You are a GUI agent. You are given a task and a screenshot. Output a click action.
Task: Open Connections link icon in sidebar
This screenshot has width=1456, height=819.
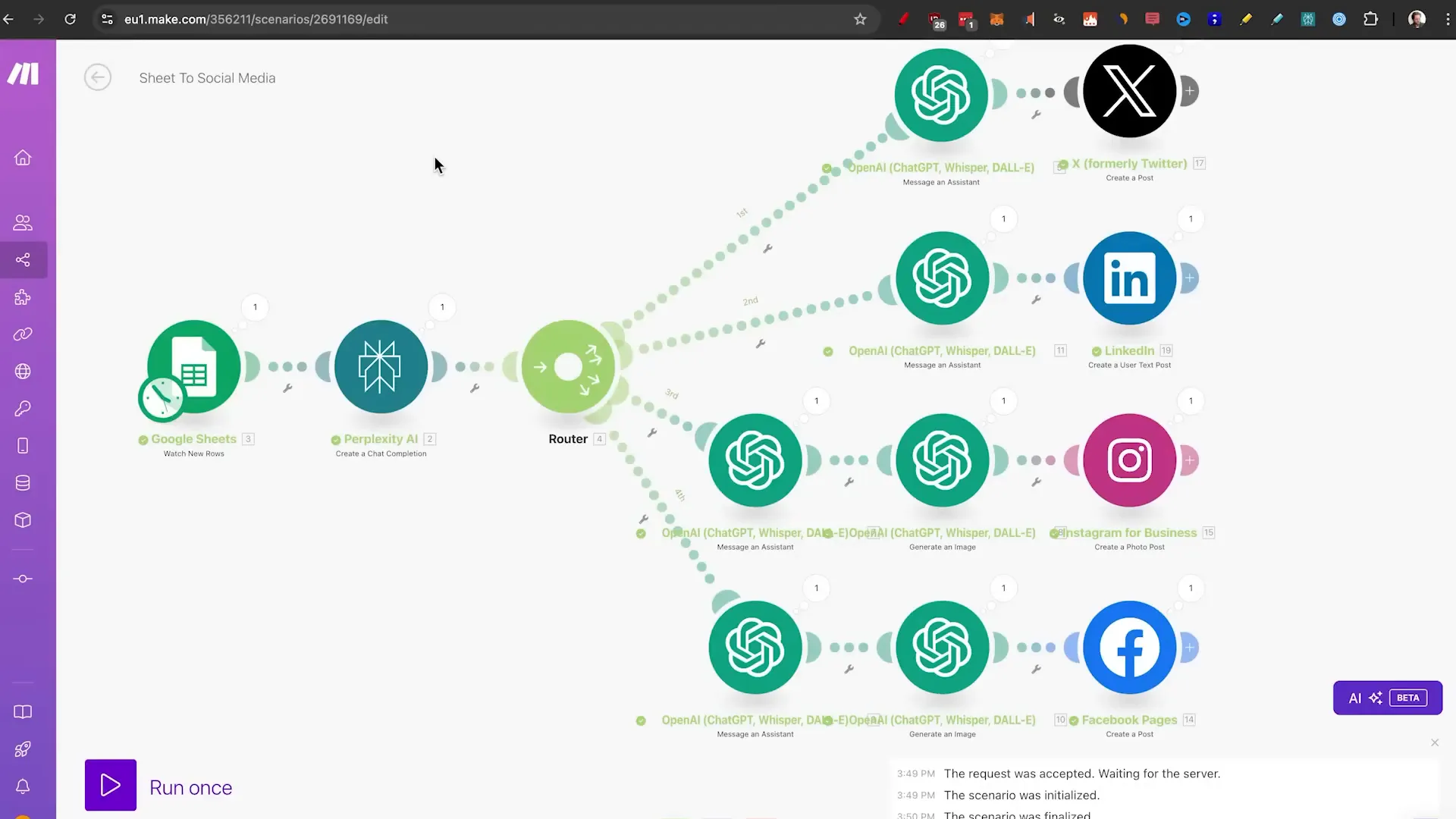tap(23, 334)
